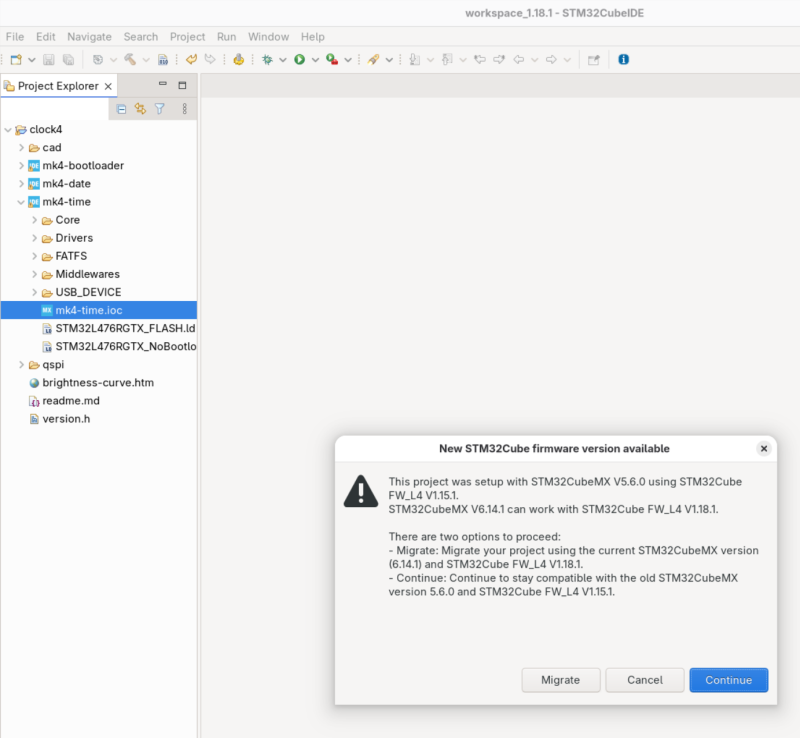The width and height of the screenshot is (800, 738).
Task: Open the Project menu
Action: (187, 37)
